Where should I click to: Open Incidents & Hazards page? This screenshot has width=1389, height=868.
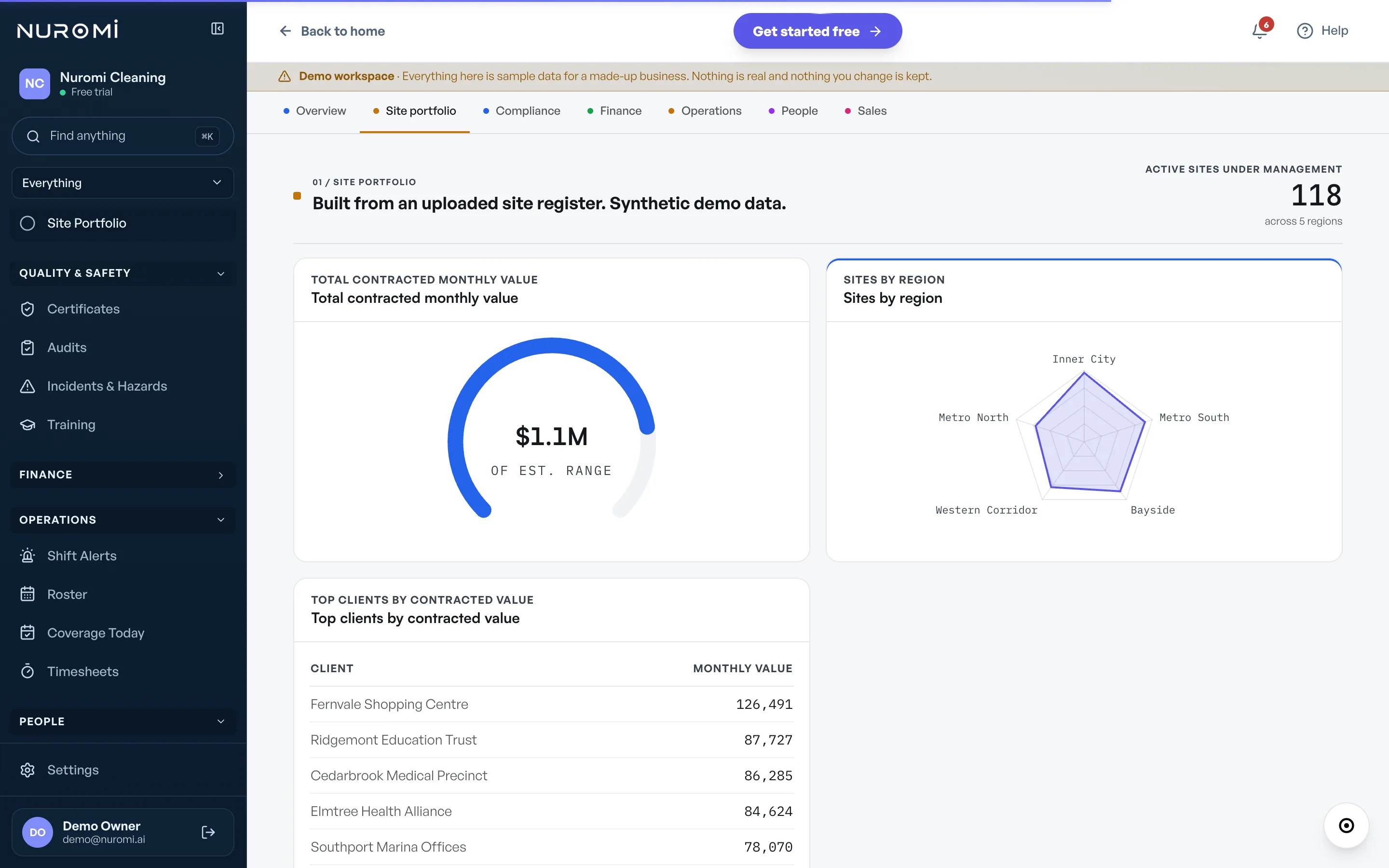coord(123,386)
